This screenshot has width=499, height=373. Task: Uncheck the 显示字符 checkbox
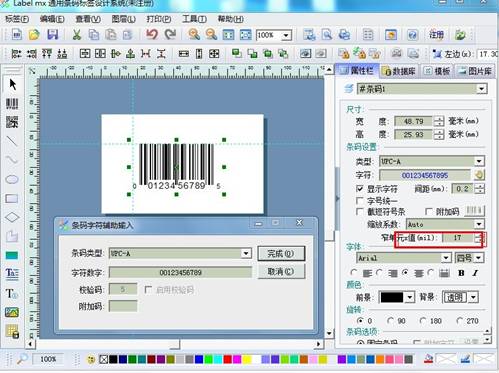[359, 189]
